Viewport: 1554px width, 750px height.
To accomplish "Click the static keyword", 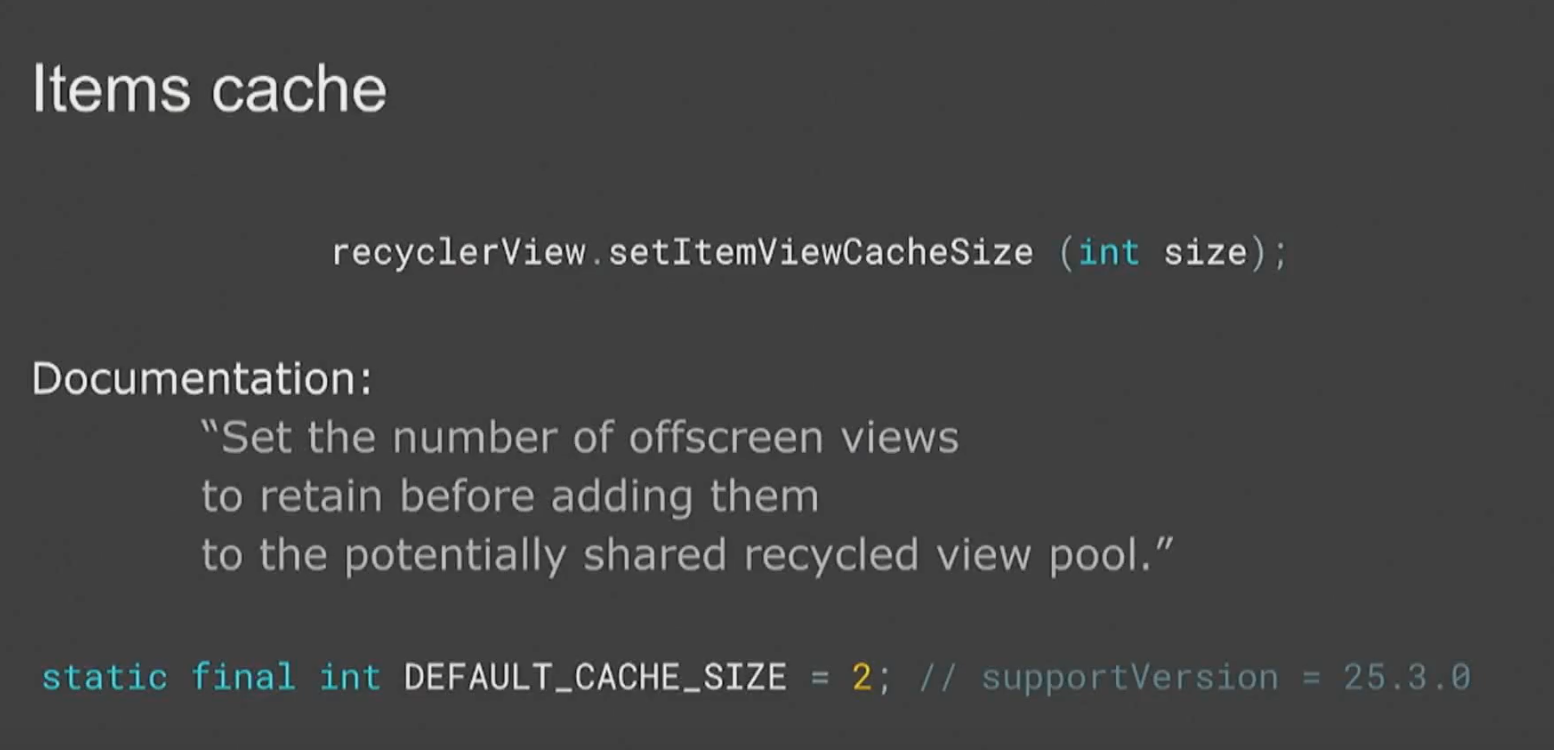I will click(104, 677).
